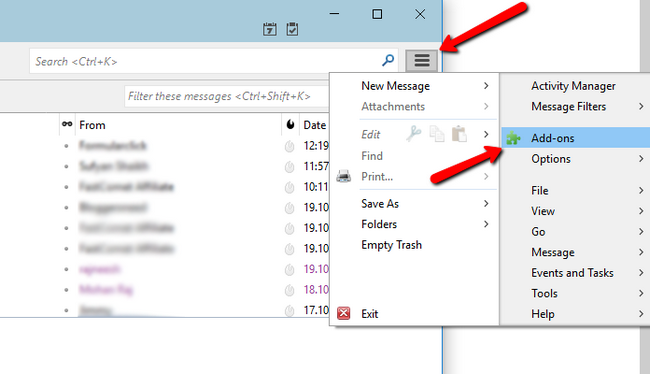Expand the Save As submenu arrow
Viewport: 650px width, 374px height.
(486, 204)
